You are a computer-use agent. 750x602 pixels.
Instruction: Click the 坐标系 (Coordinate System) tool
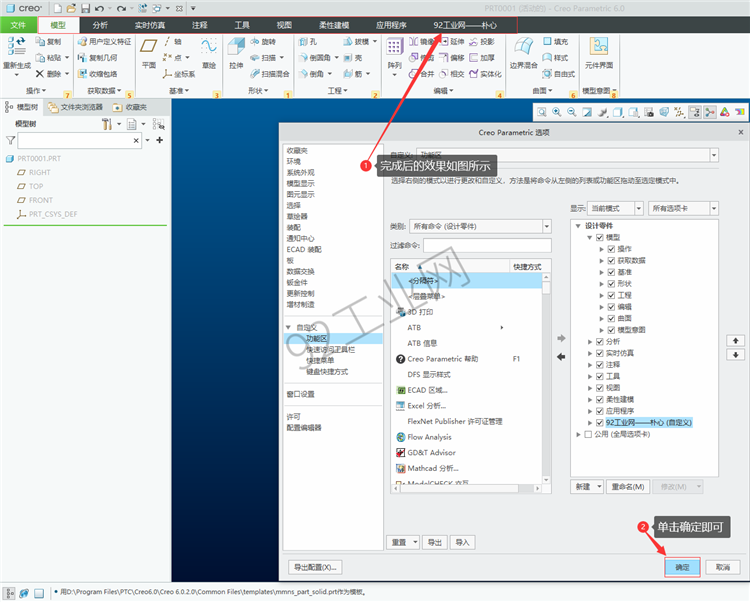tap(179, 74)
